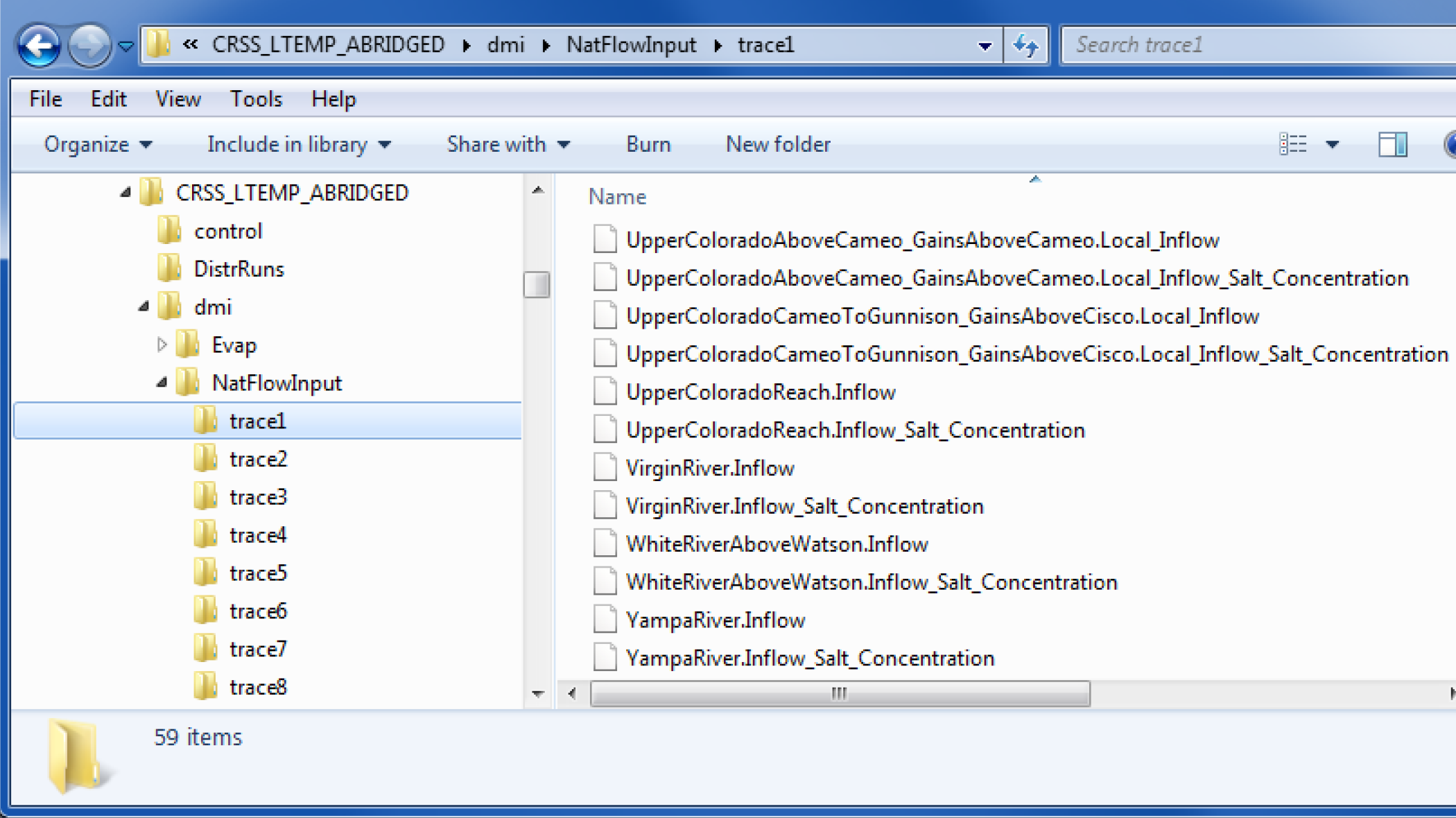Collapse the NatFlowInput folder node

point(162,382)
